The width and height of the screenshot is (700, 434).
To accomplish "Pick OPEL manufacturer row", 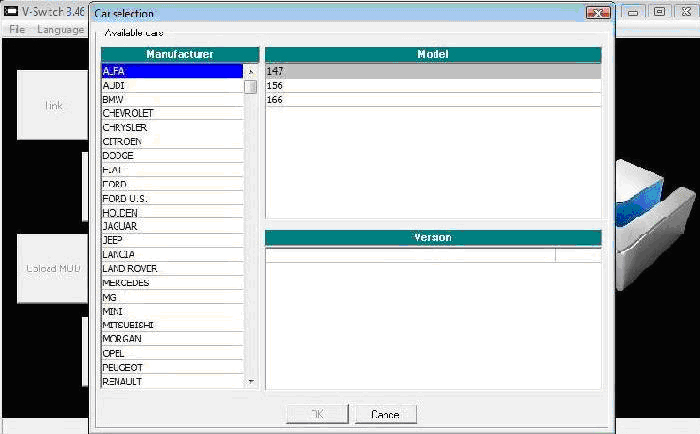I will pyautogui.click(x=172, y=353).
